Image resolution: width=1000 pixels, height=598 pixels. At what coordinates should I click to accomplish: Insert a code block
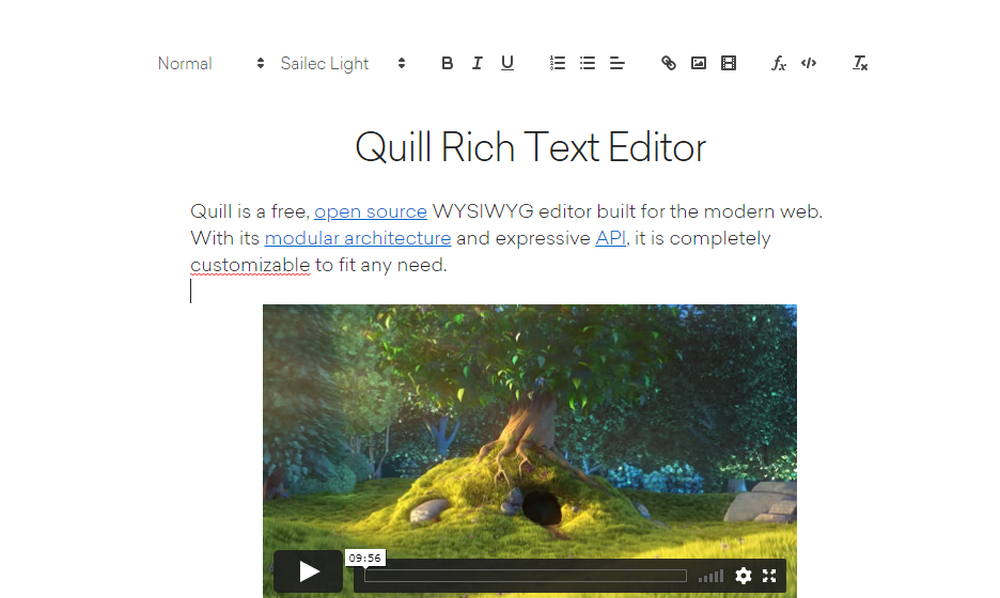809,63
